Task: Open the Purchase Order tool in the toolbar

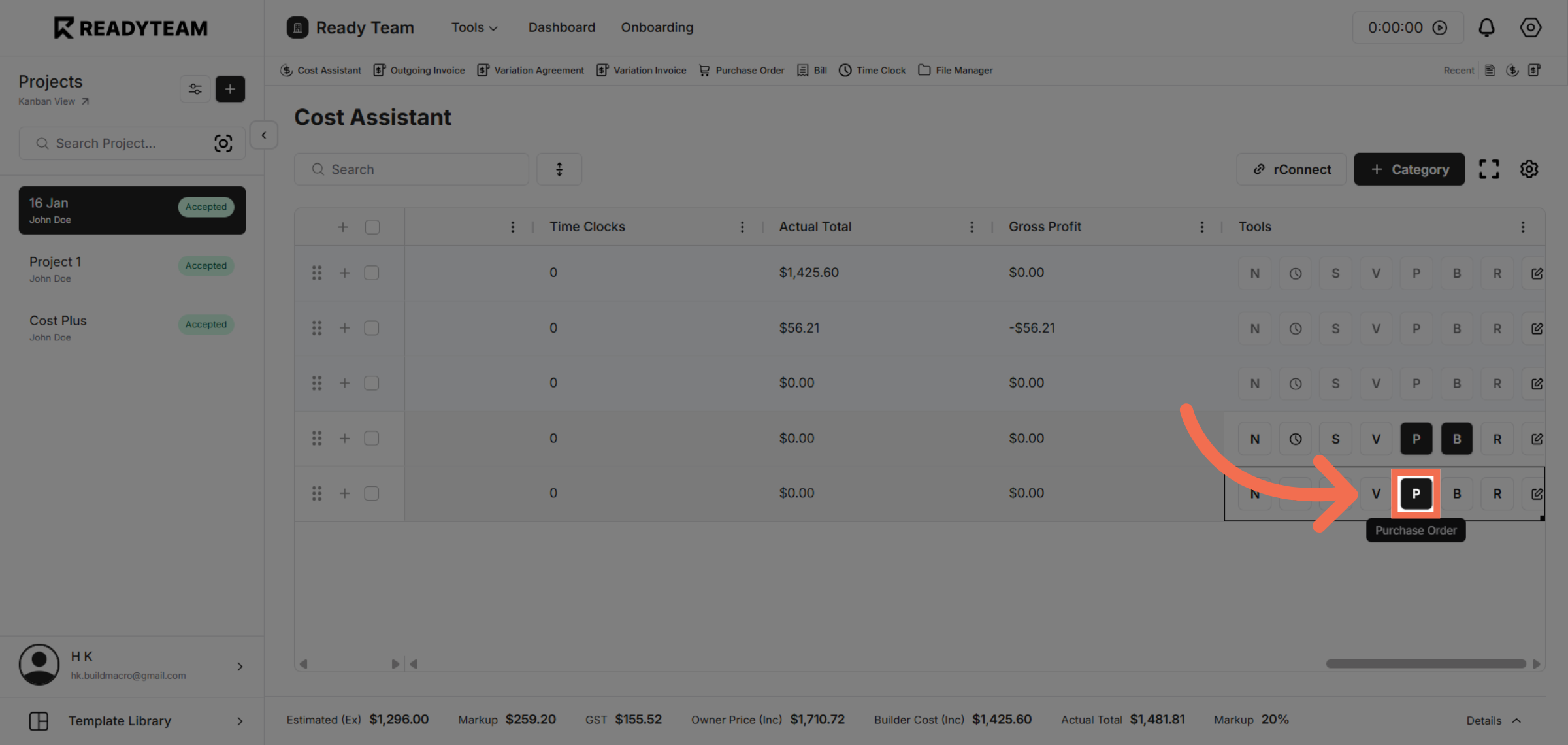Action: [x=742, y=70]
